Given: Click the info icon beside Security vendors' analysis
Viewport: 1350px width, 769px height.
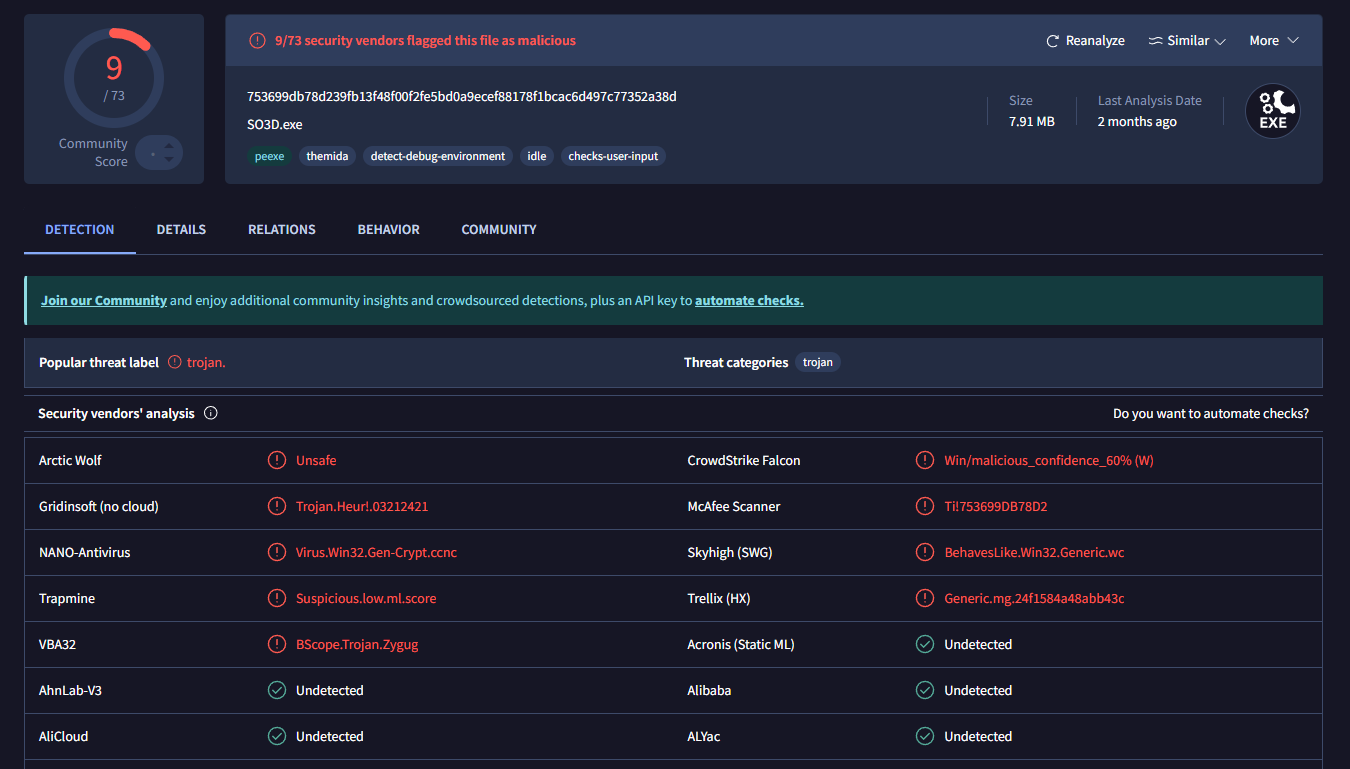Looking at the screenshot, I should click(x=211, y=413).
